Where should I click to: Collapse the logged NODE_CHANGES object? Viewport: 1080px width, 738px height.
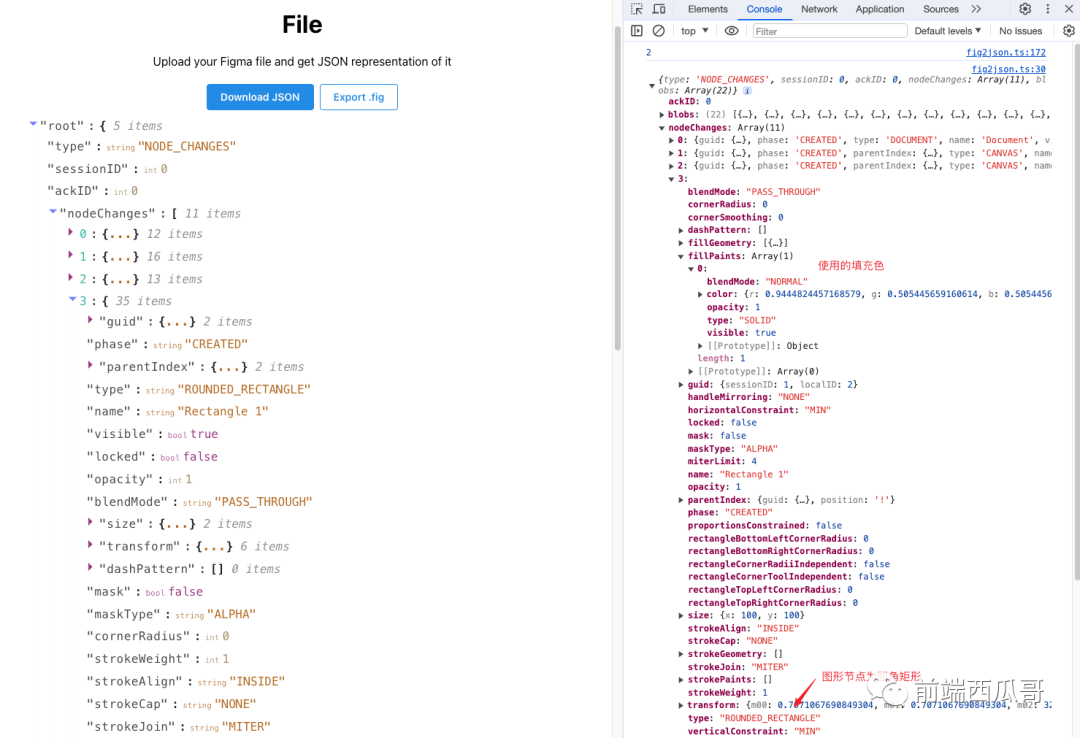pyautogui.click(x=652, y=85)
